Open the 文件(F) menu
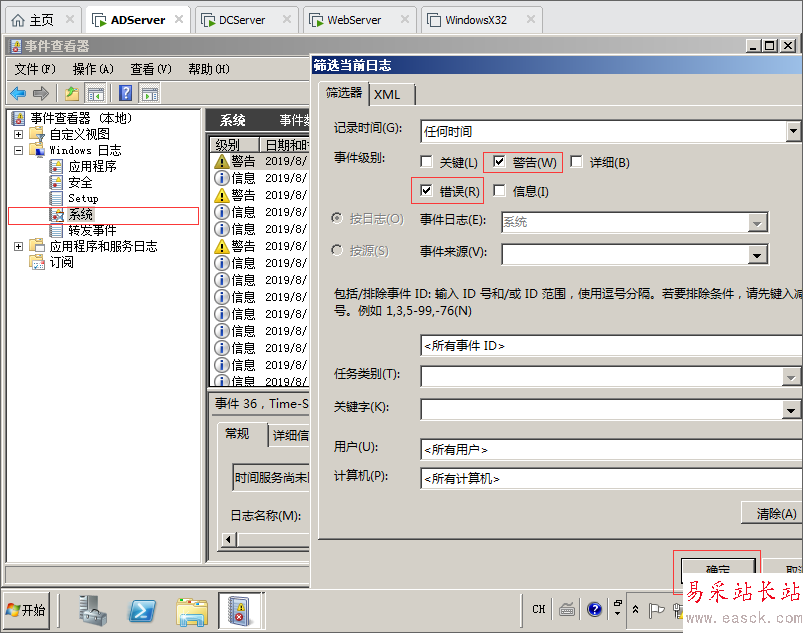The height and width of the screenshot is (633, 803). click(x=35, y=69)
